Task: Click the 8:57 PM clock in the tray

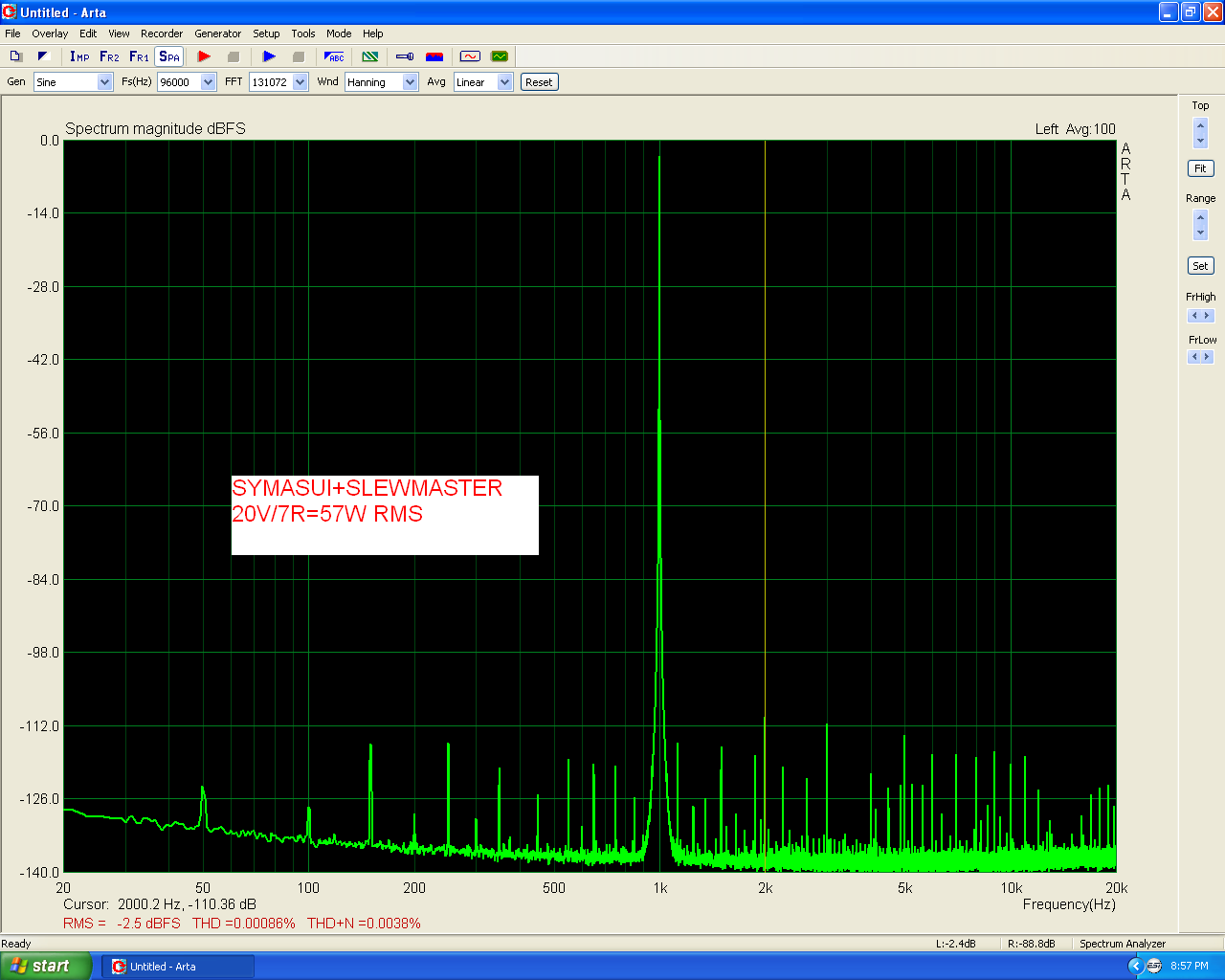Action: (1190, 967)
